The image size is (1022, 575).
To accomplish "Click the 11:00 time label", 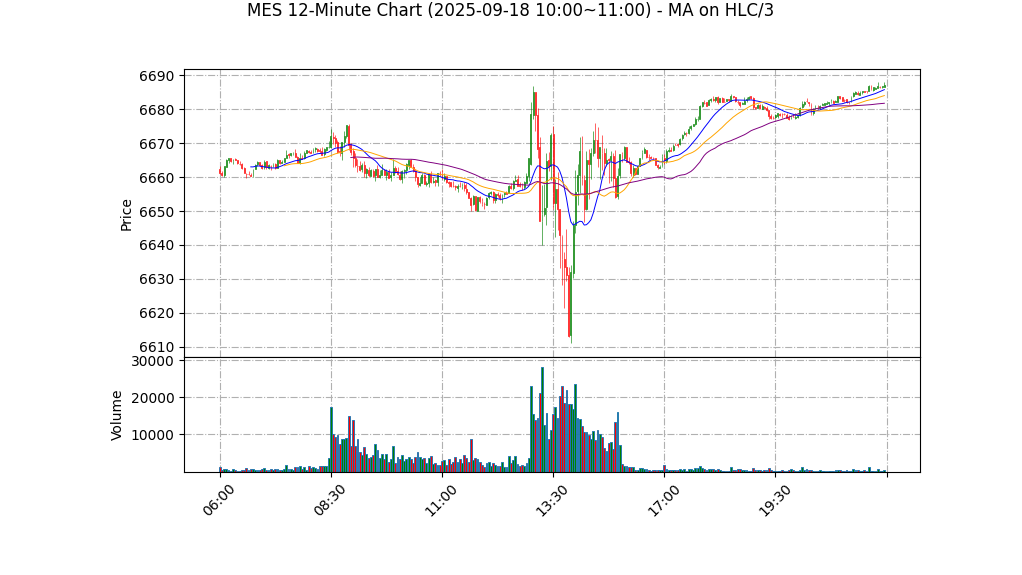I will [441, 501].
